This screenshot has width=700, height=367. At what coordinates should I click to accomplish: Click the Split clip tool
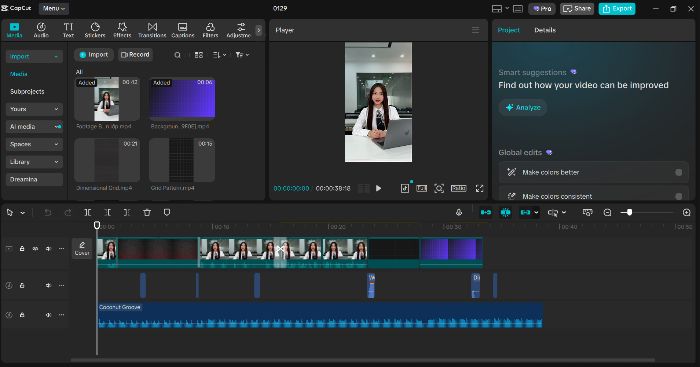click(x=88, y=213)
